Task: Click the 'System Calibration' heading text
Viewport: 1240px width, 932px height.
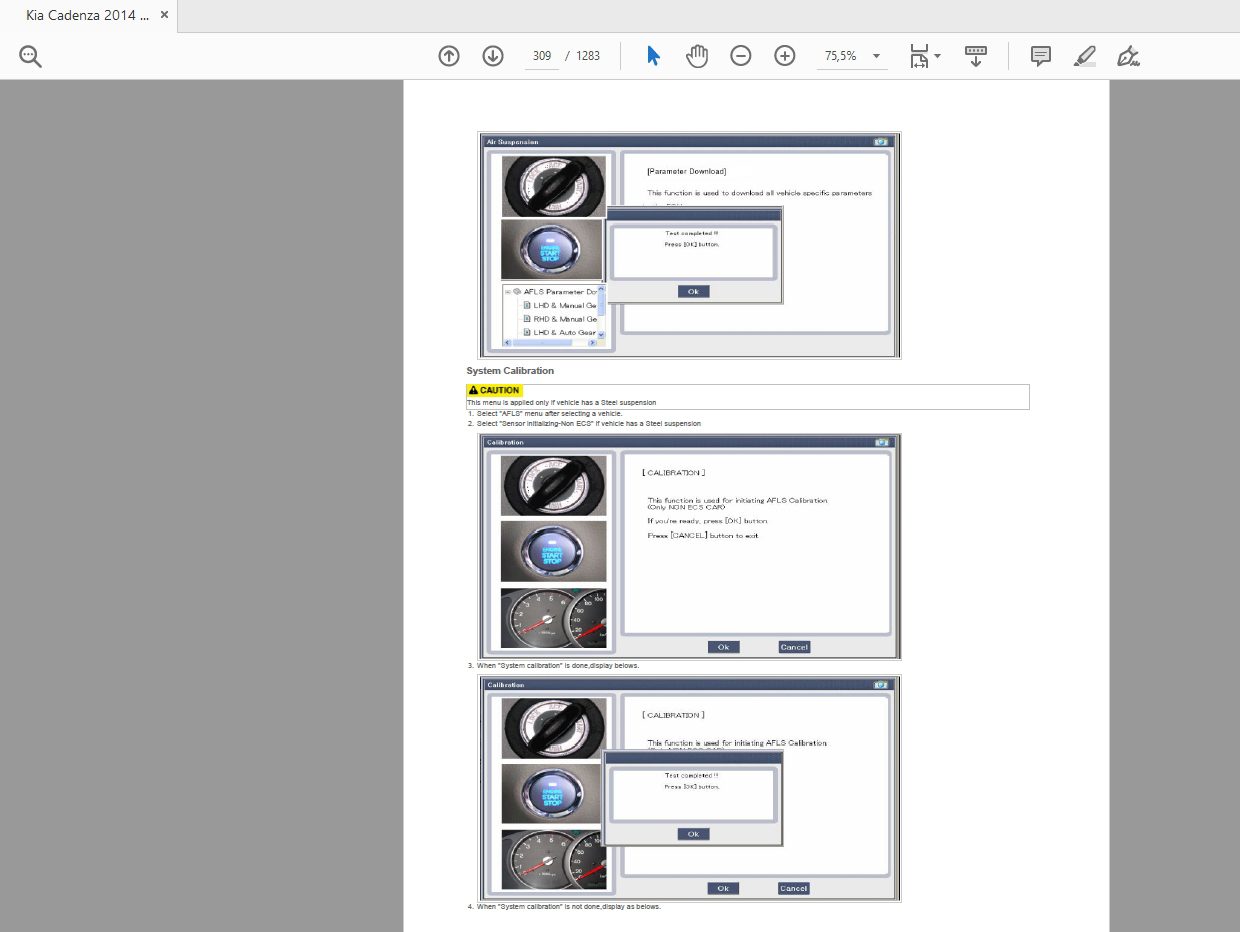Action: coord(510,371)
